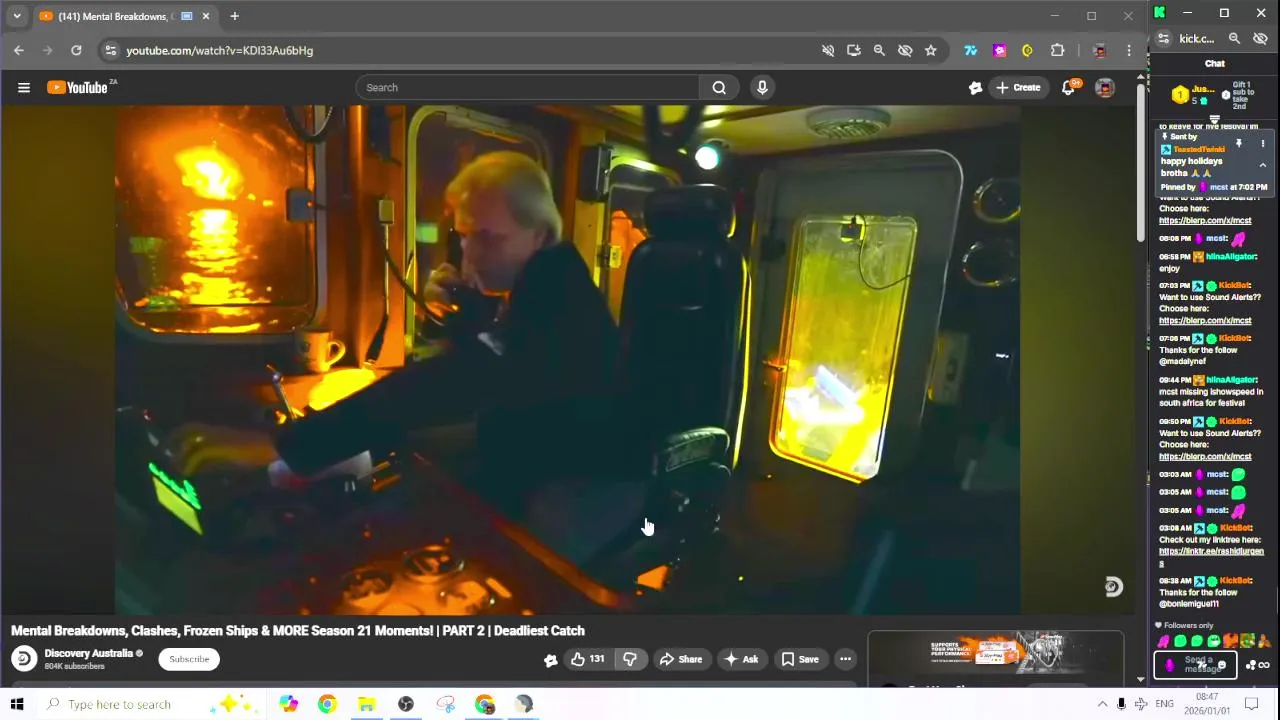Toggle the muted-site icon in the address bar

828,50
